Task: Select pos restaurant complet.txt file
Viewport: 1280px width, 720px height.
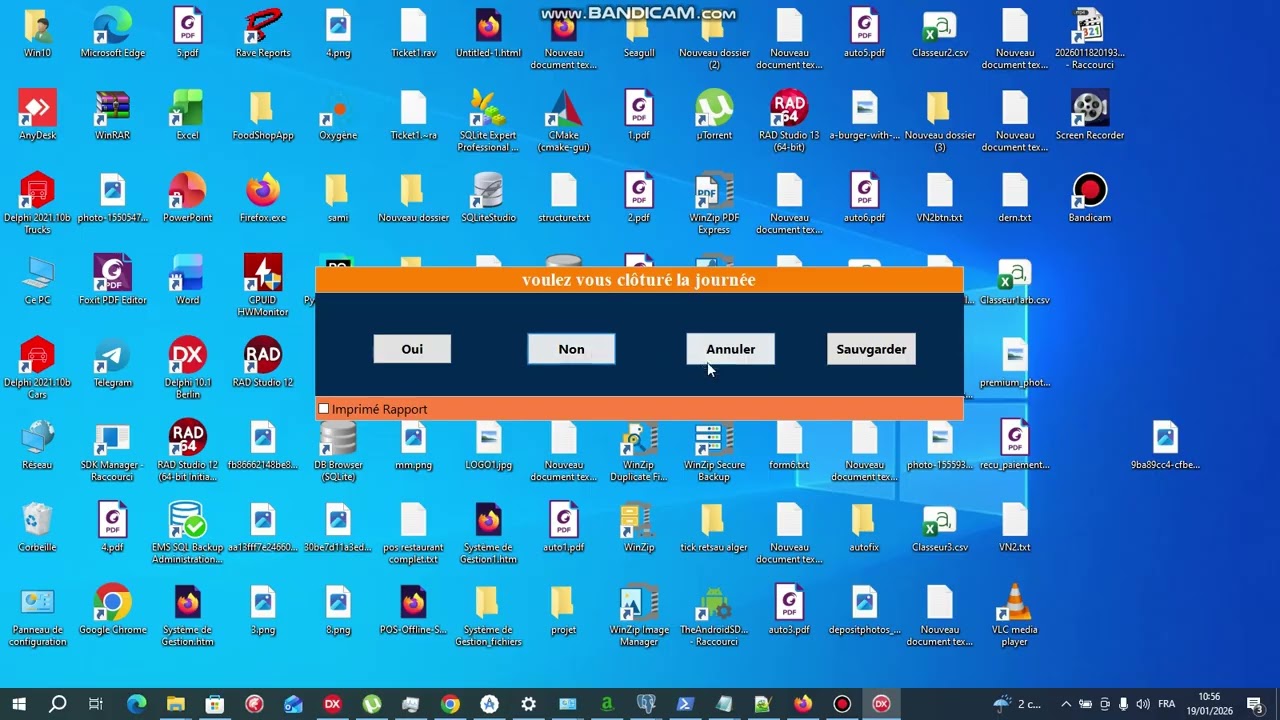Action: [413, 533]
